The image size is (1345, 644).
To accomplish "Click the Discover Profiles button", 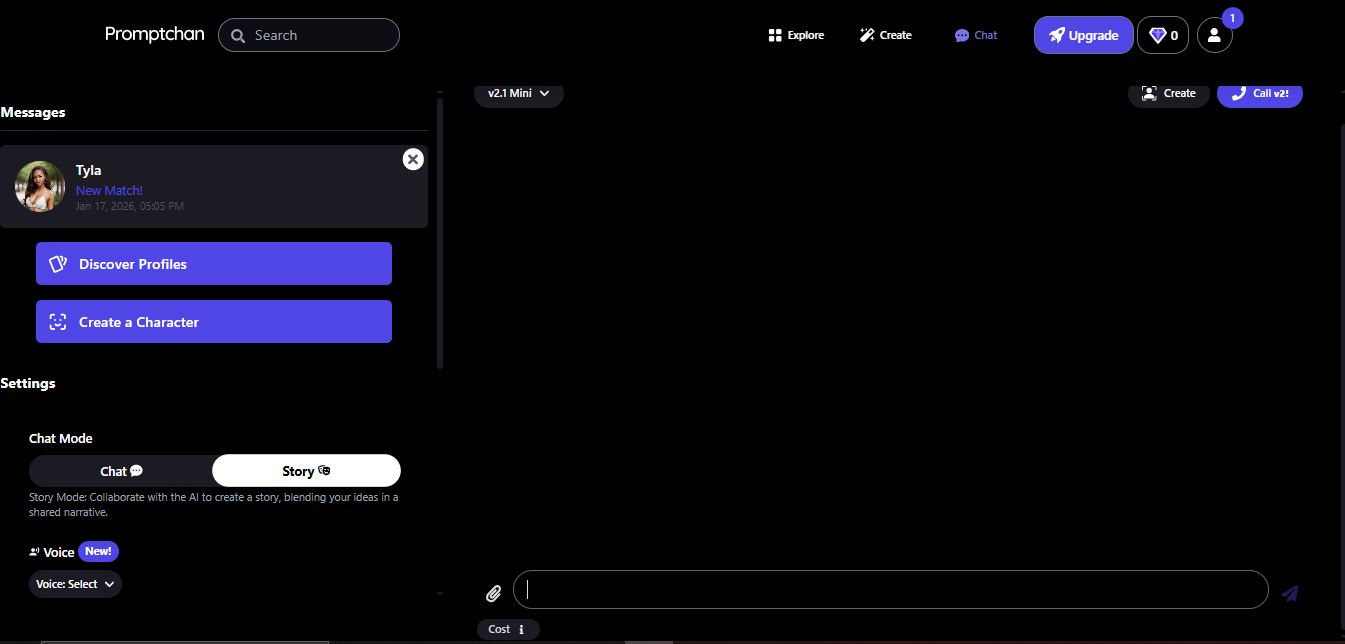I will click(x=213, y=264).
